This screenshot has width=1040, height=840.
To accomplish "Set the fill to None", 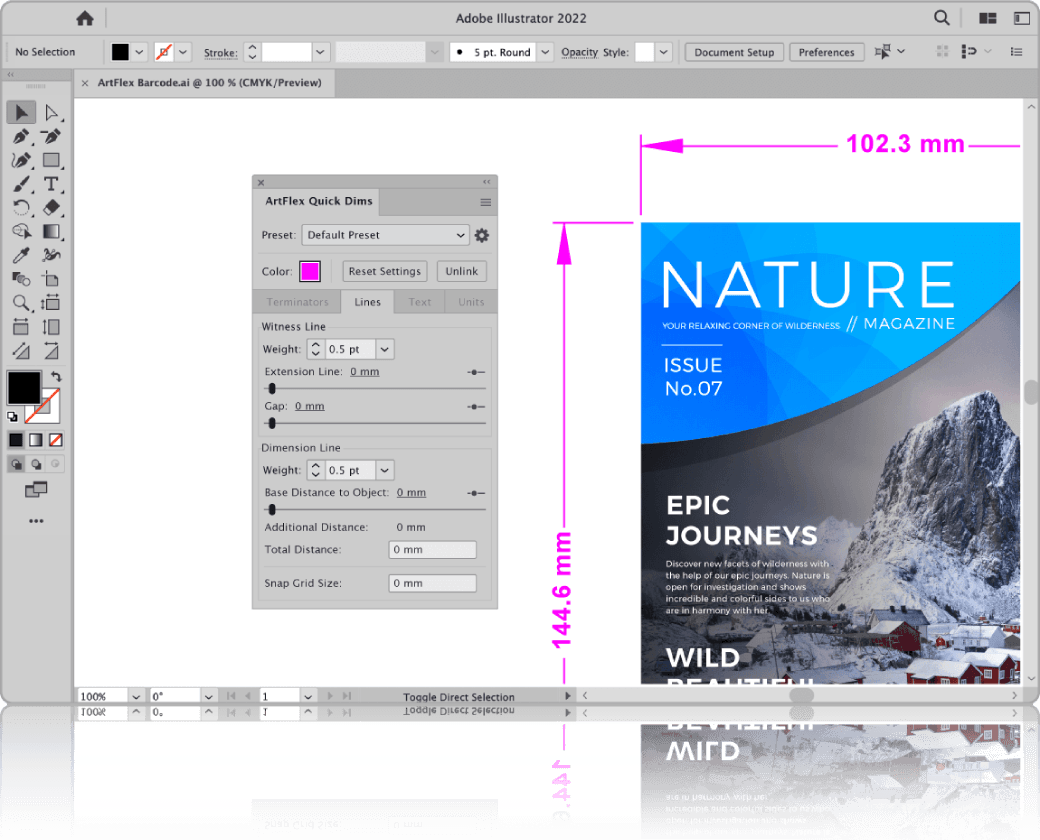I will click(x=56, y=440).
